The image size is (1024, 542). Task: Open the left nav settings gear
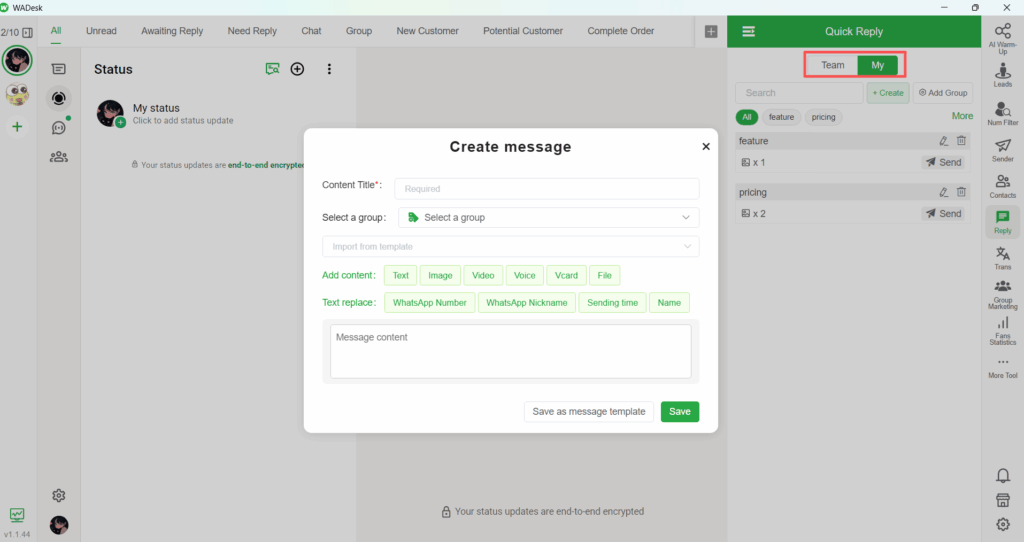point(59,496)
